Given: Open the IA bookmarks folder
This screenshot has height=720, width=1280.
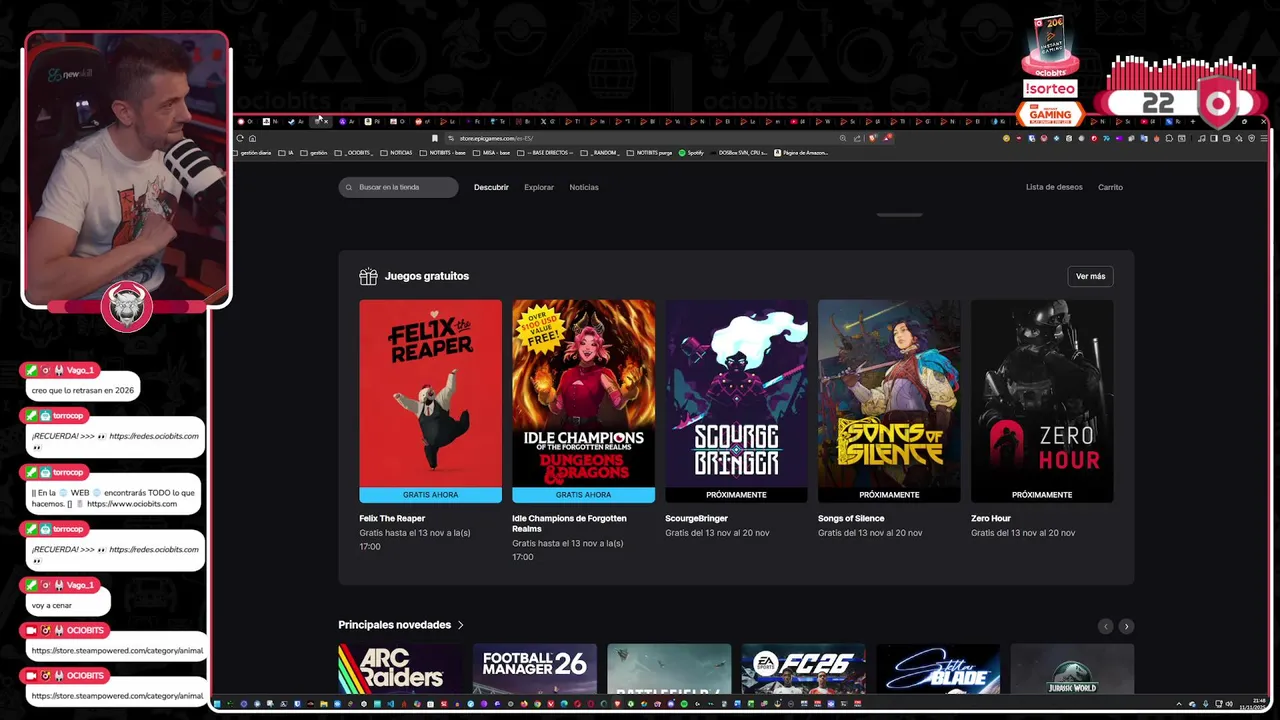Looking at the screenshot, I should 286,153.
